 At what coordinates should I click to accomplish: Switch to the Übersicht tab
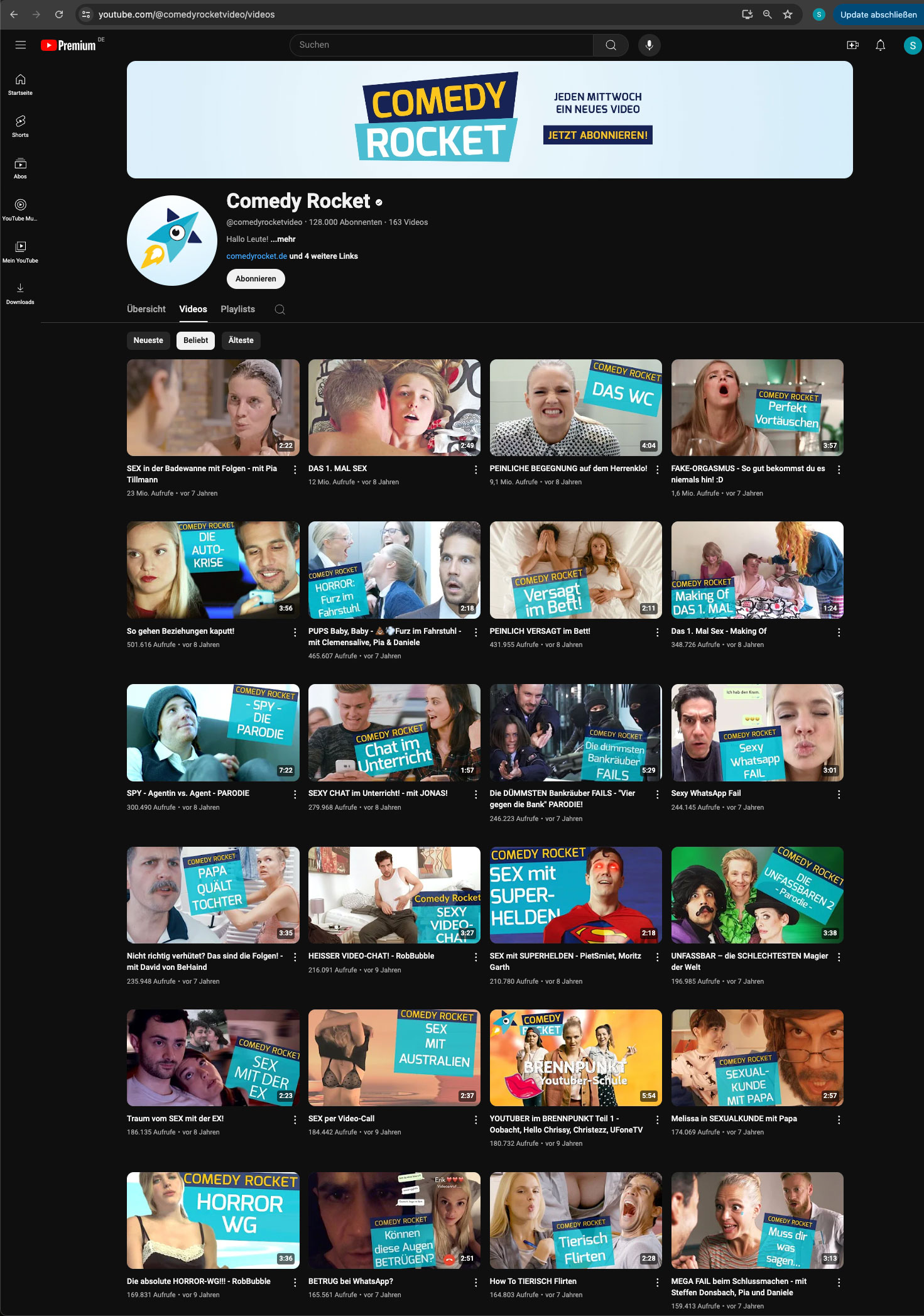click(146, 309)
